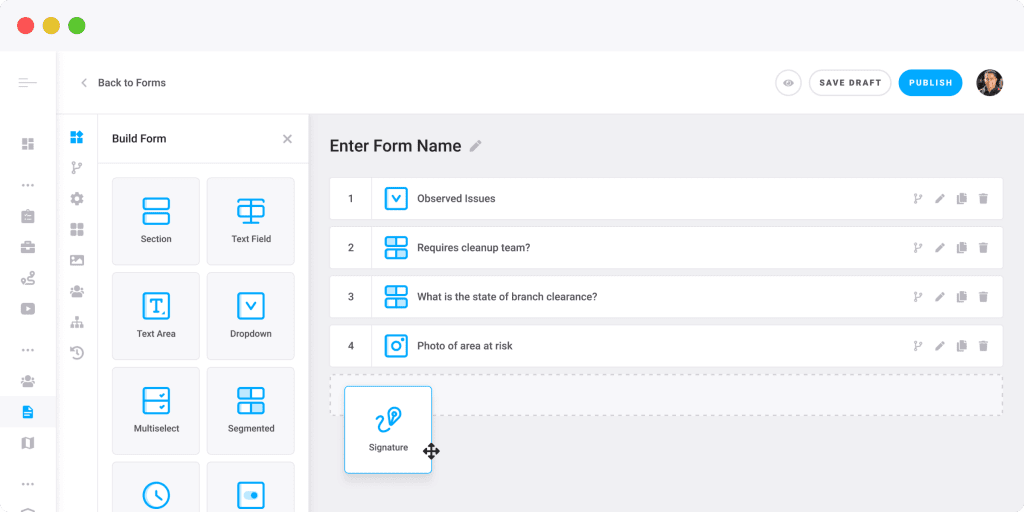Add the clock time element tile
Viewport: 1024px width, 512px height.
pyautogui.click(x=156, y=487)
